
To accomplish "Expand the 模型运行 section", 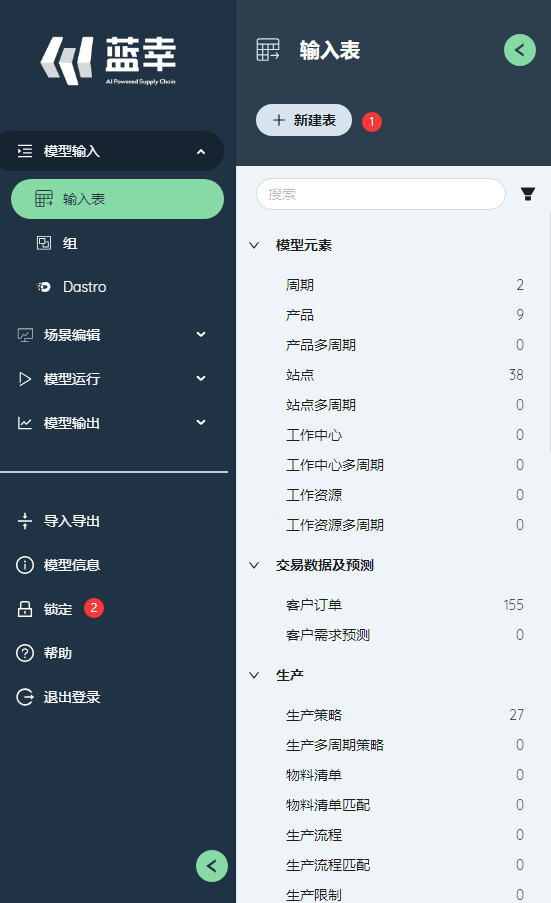I will tap(112, 378).
